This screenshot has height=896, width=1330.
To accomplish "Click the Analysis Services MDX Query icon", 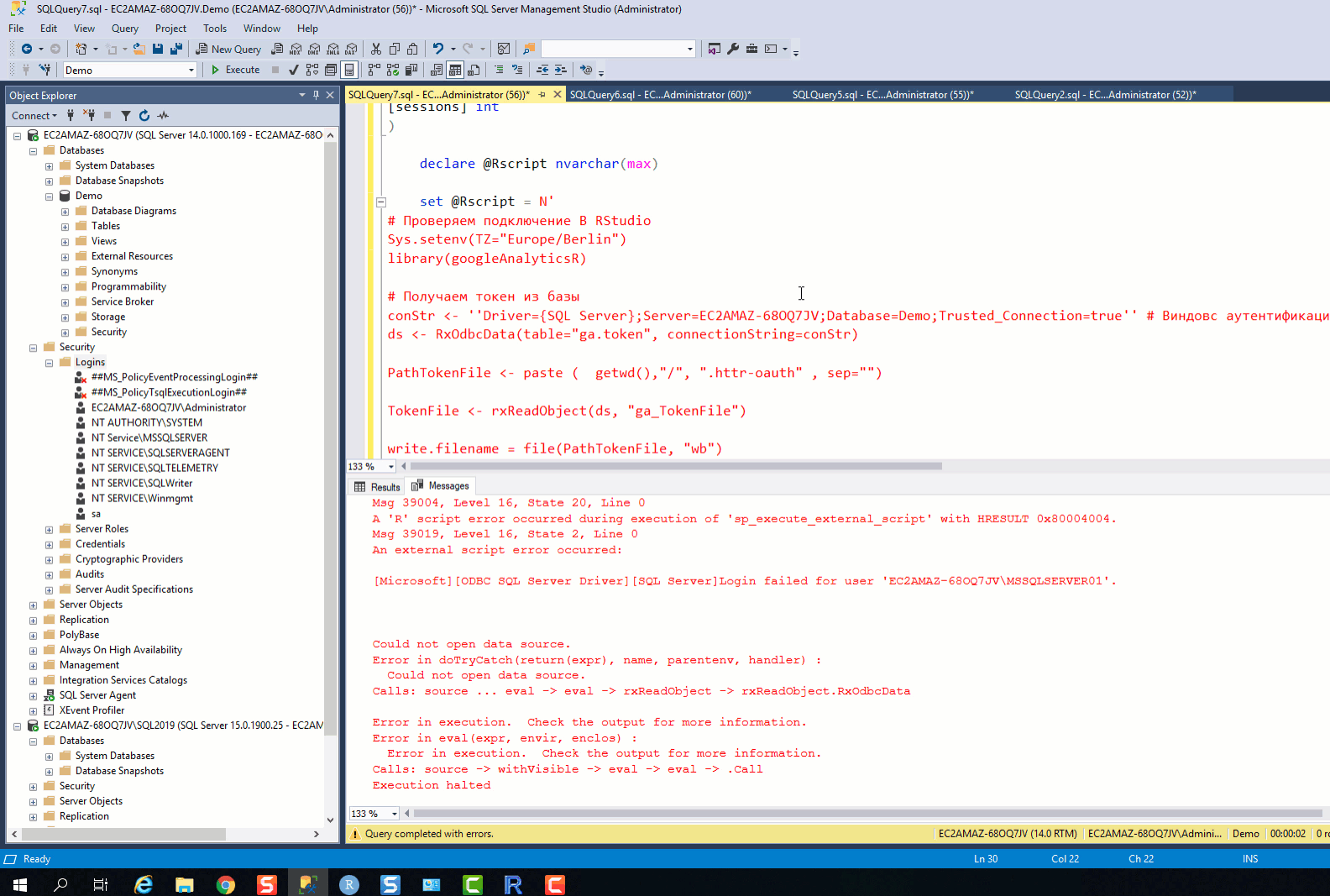I will coord(296,49).
